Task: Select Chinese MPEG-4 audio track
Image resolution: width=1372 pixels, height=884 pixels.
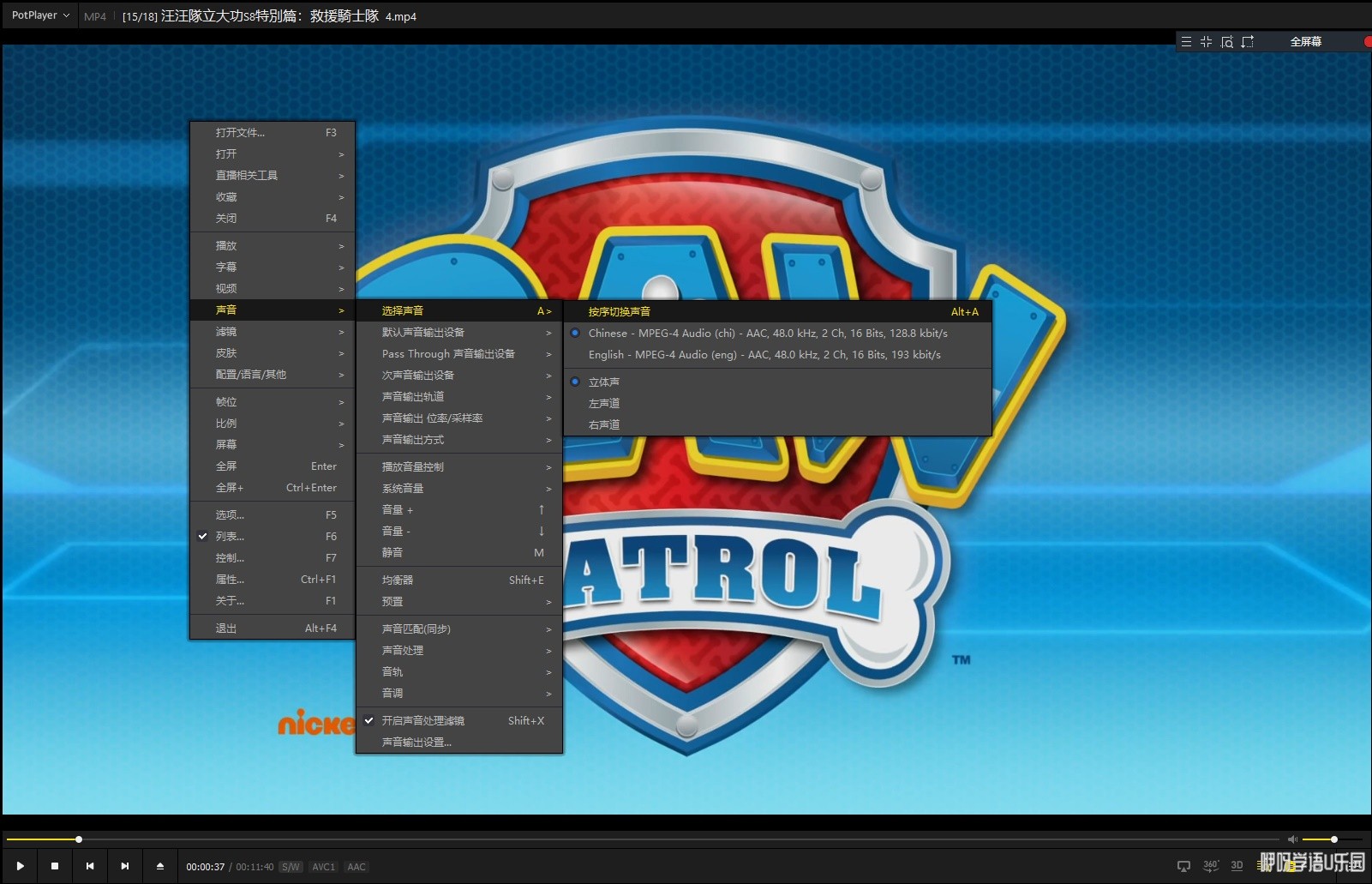Action: [777, 333]
